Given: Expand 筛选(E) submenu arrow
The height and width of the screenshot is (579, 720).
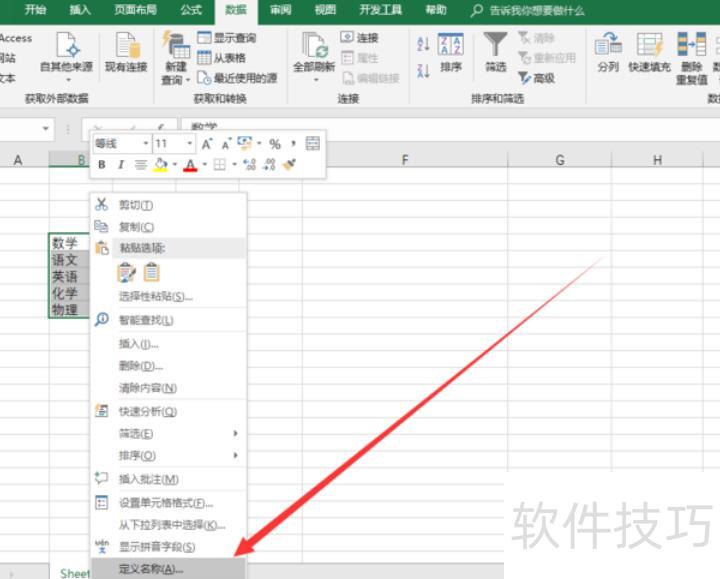Looking at the screenshot, I should click(x=235, y=433).
